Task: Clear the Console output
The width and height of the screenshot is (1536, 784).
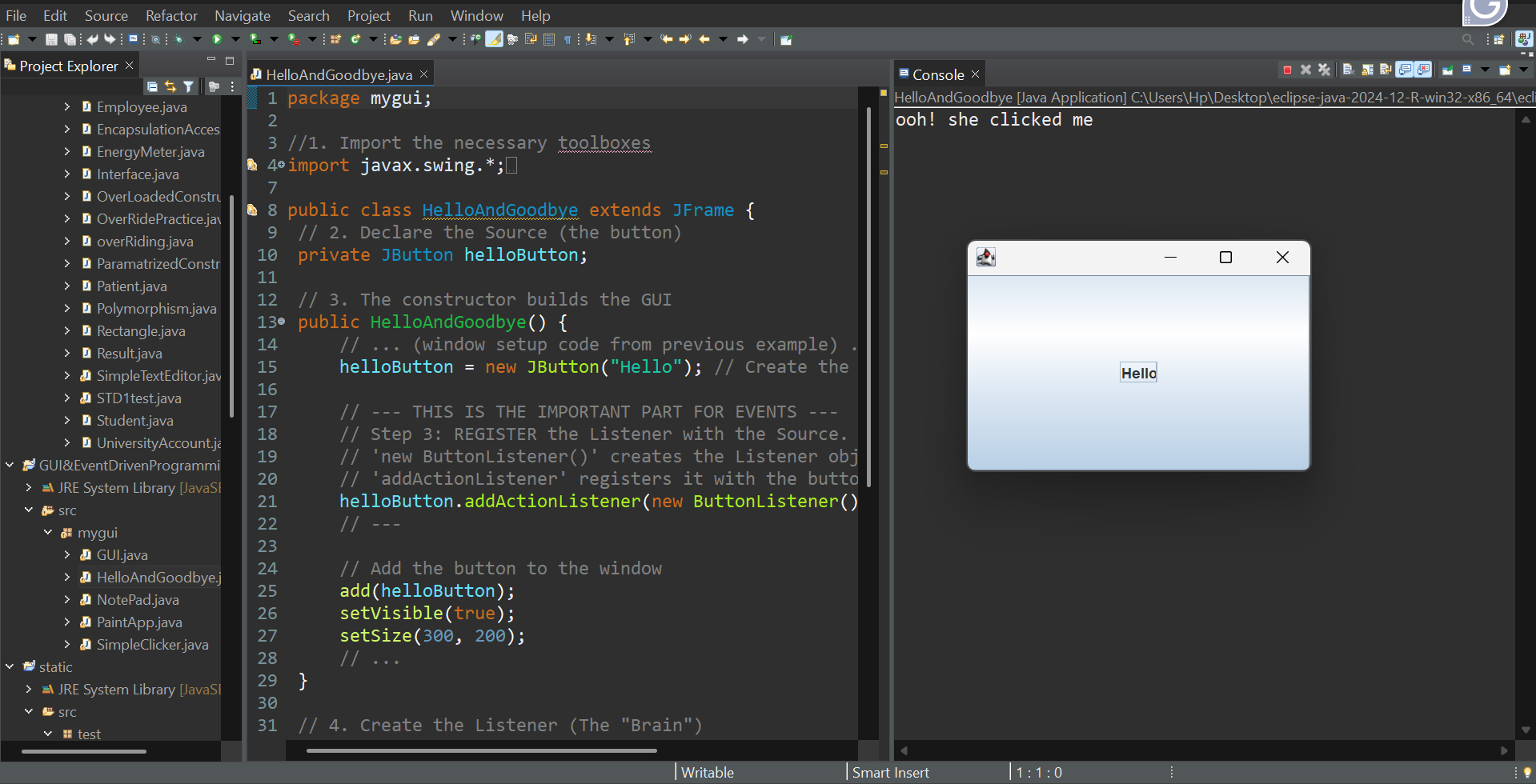Action: pyautogui.click(x=1347, y=70)
